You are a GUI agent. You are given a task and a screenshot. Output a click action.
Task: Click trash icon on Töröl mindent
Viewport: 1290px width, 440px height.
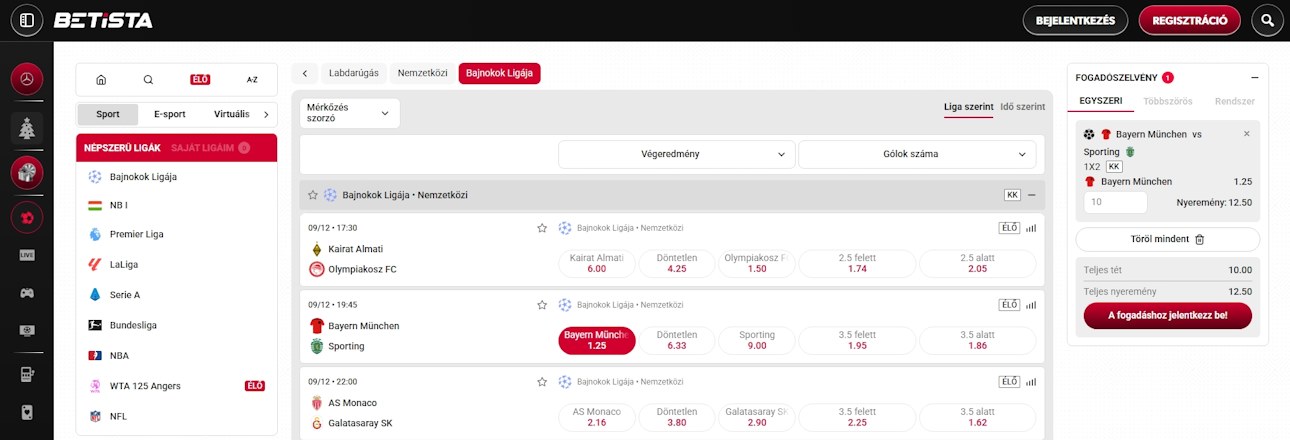click(x=1199, y=239)
